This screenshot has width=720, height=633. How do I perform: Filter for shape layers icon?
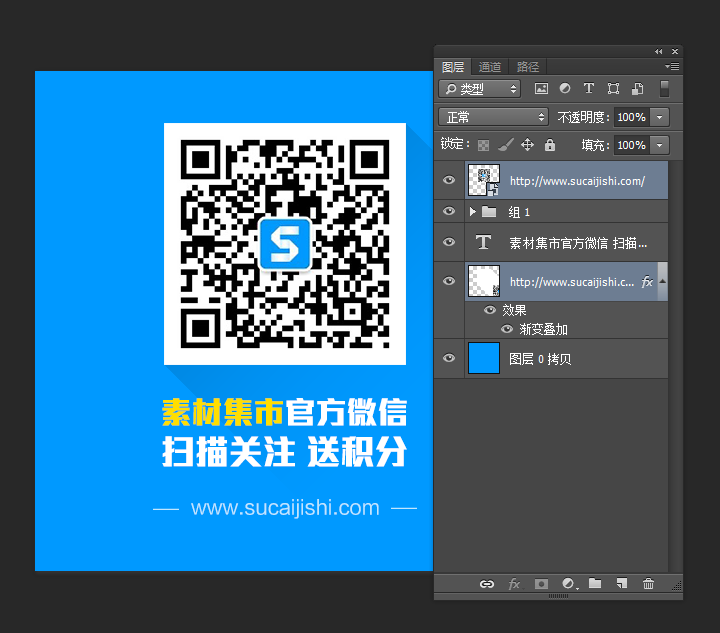(613, 89)
